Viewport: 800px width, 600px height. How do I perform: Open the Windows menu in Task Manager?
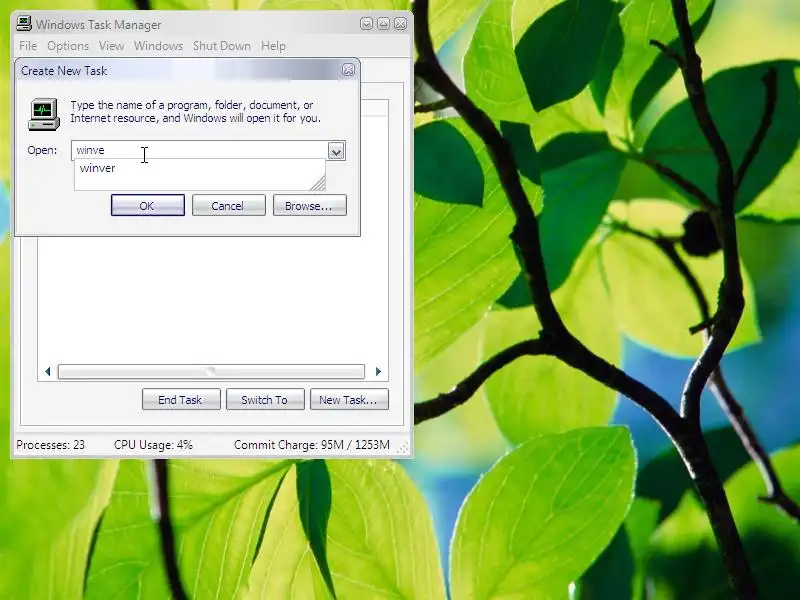point(158,46)
